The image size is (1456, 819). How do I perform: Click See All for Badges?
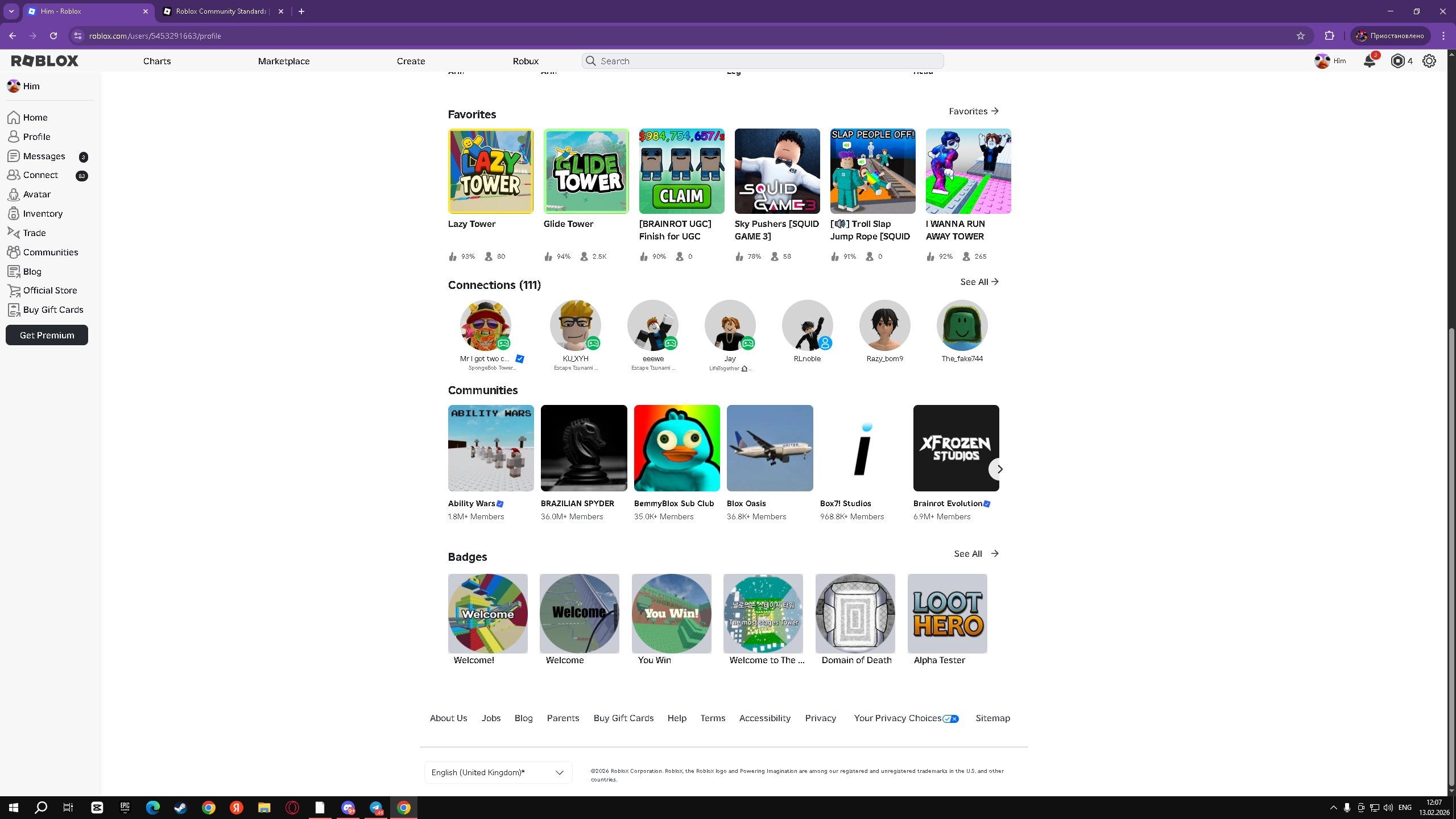point(976,554)
